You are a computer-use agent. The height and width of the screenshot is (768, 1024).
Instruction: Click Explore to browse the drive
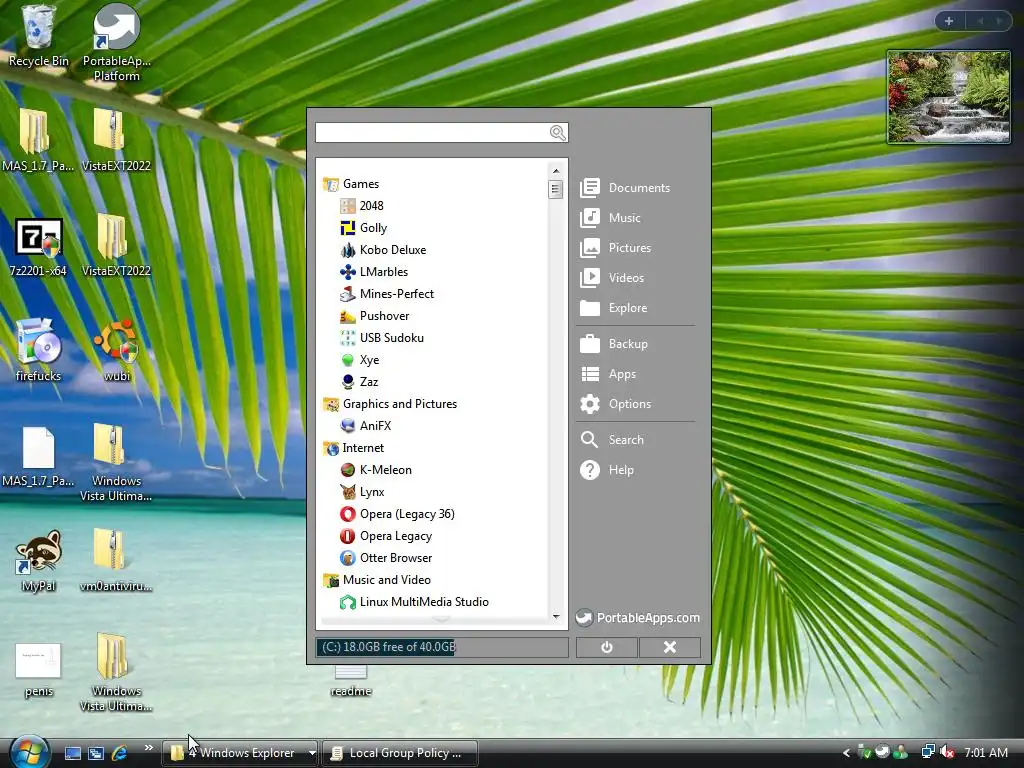[x=614, y=308]
